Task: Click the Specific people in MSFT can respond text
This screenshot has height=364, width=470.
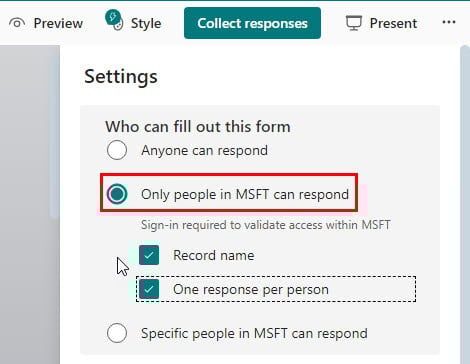Action: click(x=254, y=333)
